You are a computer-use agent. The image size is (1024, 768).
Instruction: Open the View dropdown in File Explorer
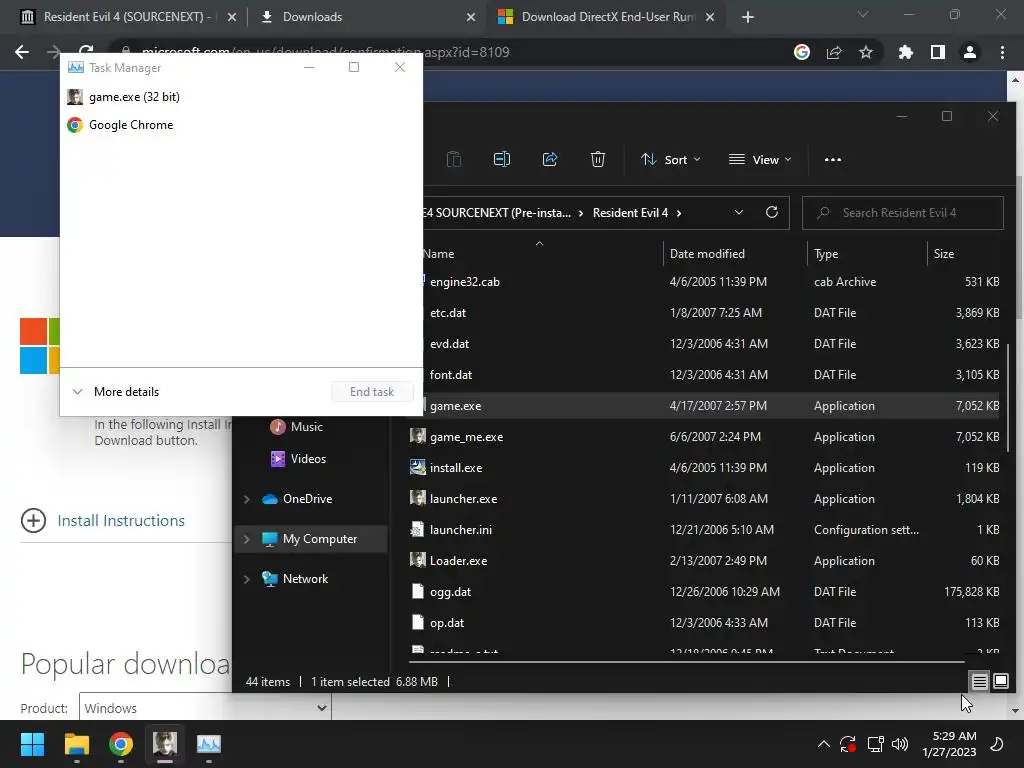click(x=760, y=159)
